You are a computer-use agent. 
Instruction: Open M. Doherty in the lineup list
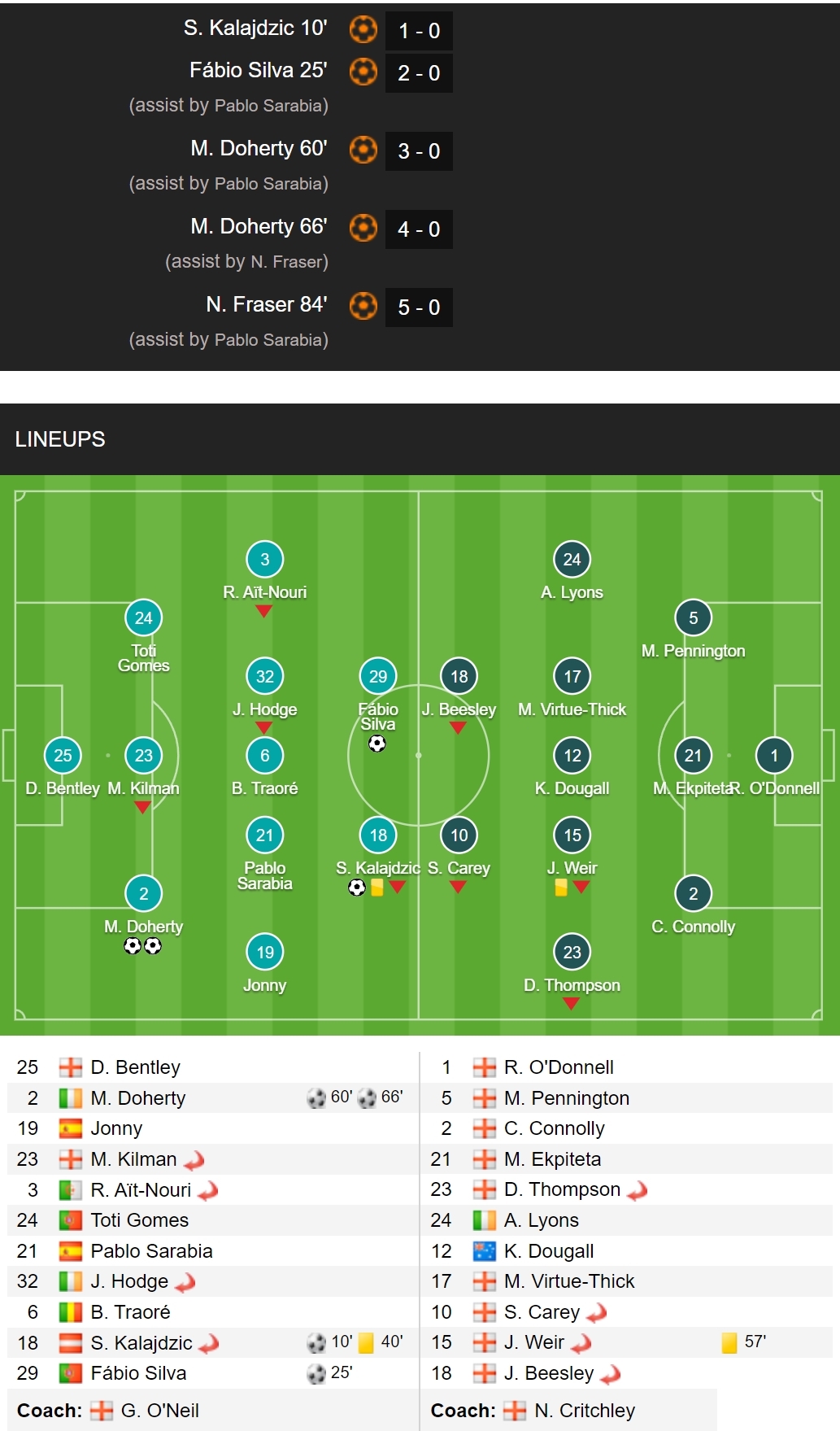tap(138, 1098)
